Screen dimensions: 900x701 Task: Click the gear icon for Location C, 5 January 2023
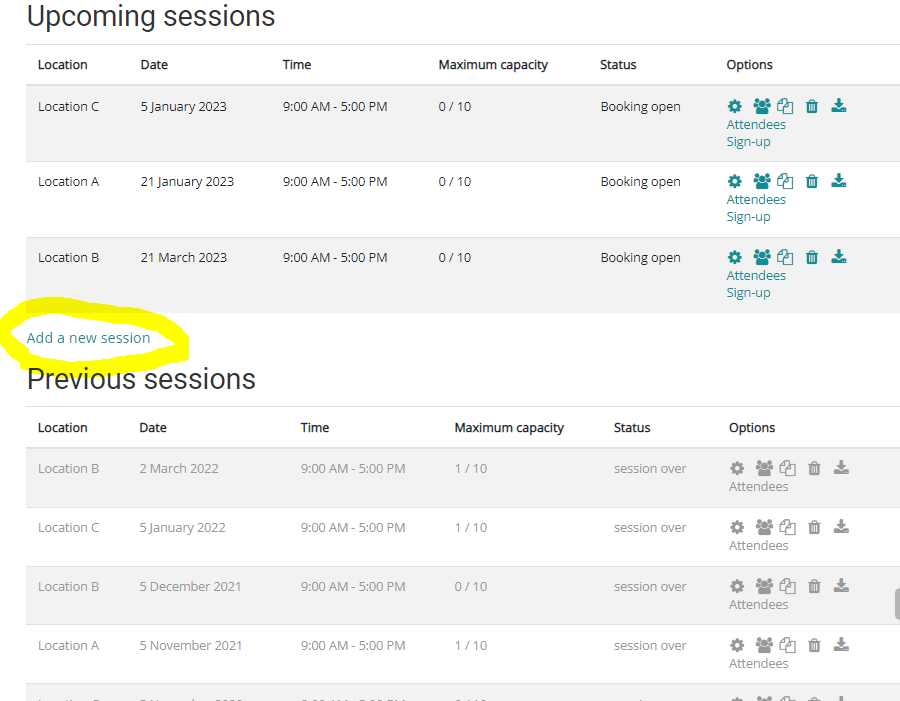coord(735,106)
